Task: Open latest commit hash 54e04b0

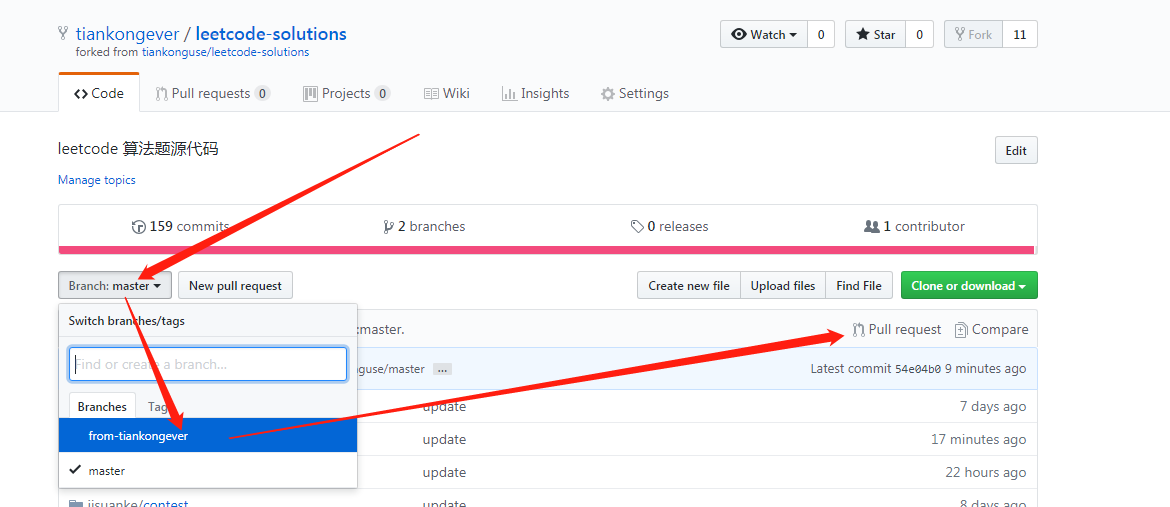Action: click(x=918, y=369)
